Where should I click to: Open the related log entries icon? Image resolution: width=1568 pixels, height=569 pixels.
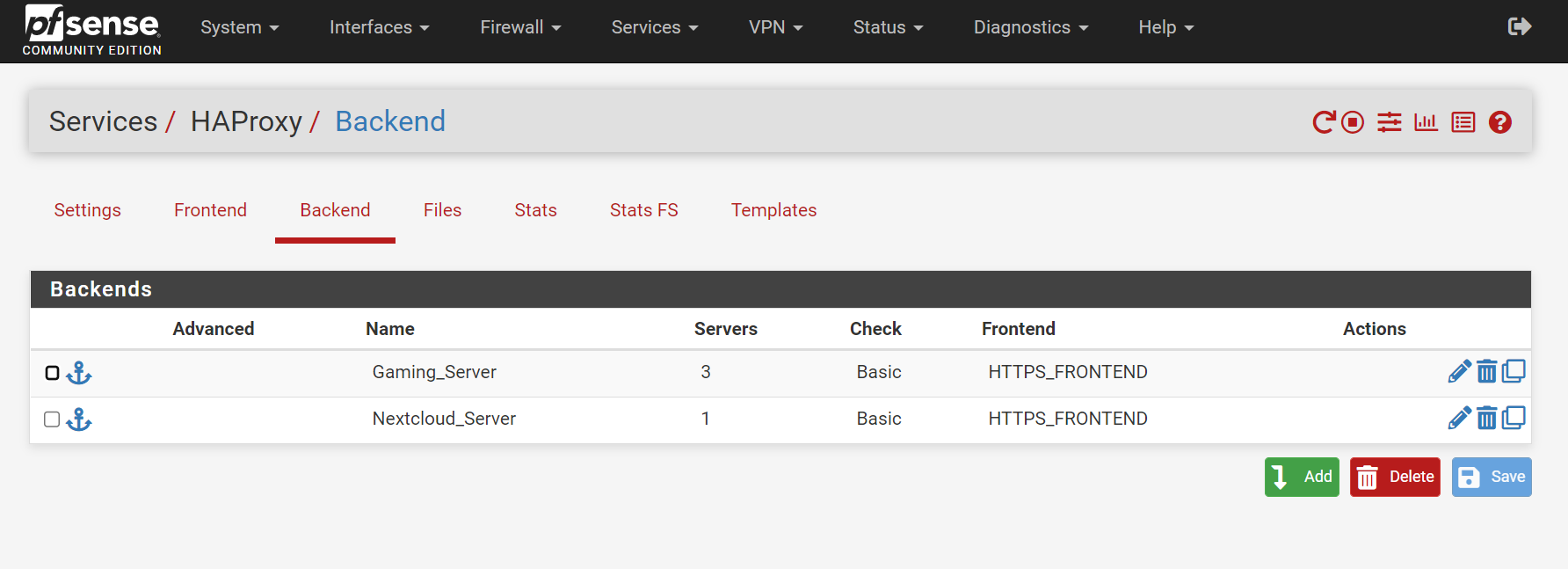tap(1463, 122)
